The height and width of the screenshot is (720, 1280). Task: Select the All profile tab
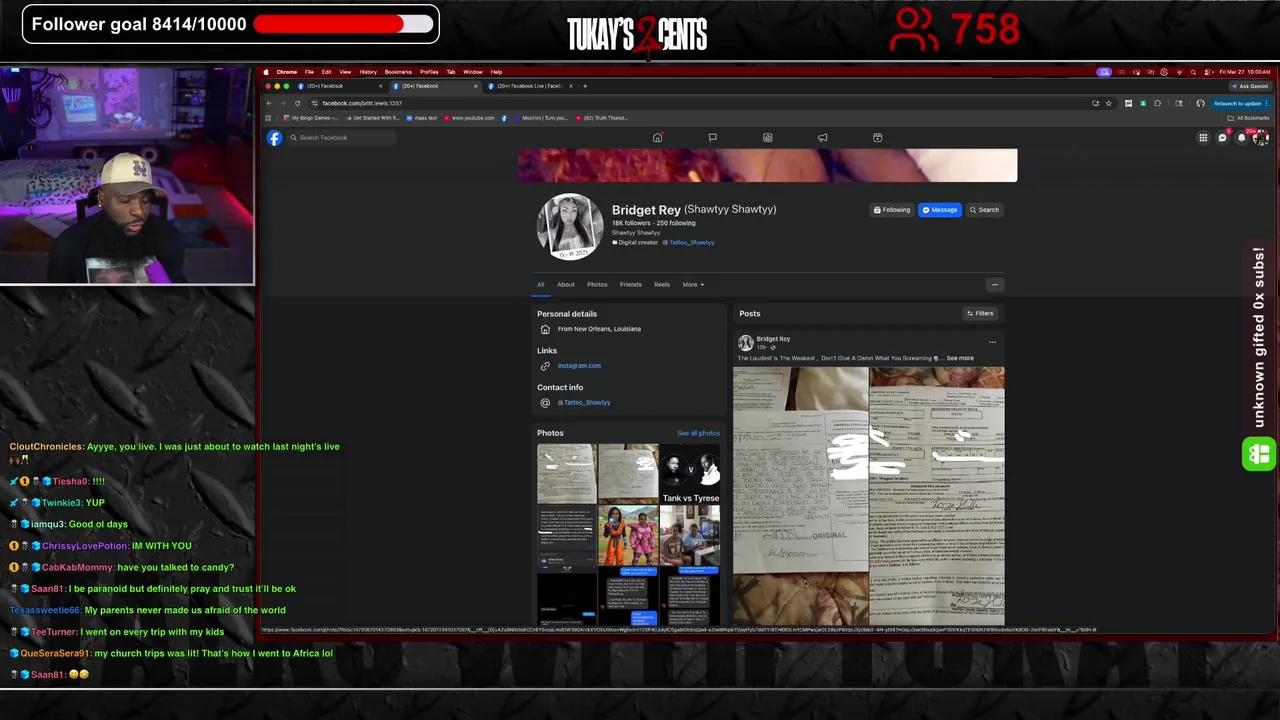point(540,285)
